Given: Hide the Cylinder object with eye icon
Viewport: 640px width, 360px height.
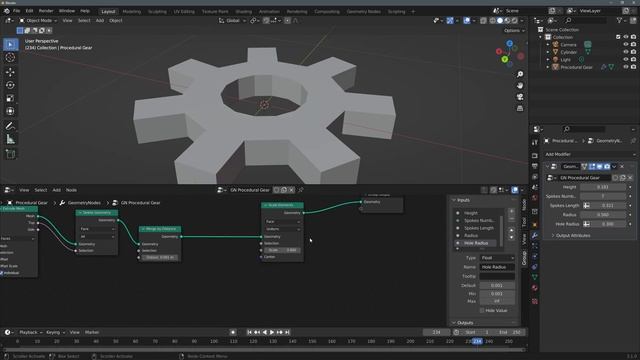Looking at the screenshot, I should [x=626, y=52].
